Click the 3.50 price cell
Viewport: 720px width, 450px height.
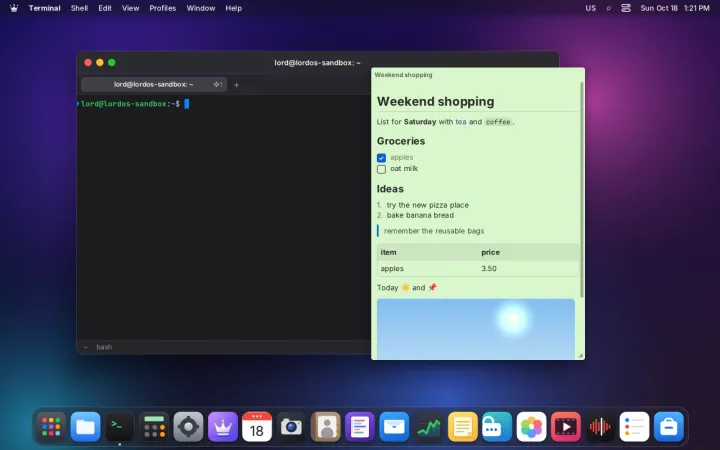[x=489, y=269]
